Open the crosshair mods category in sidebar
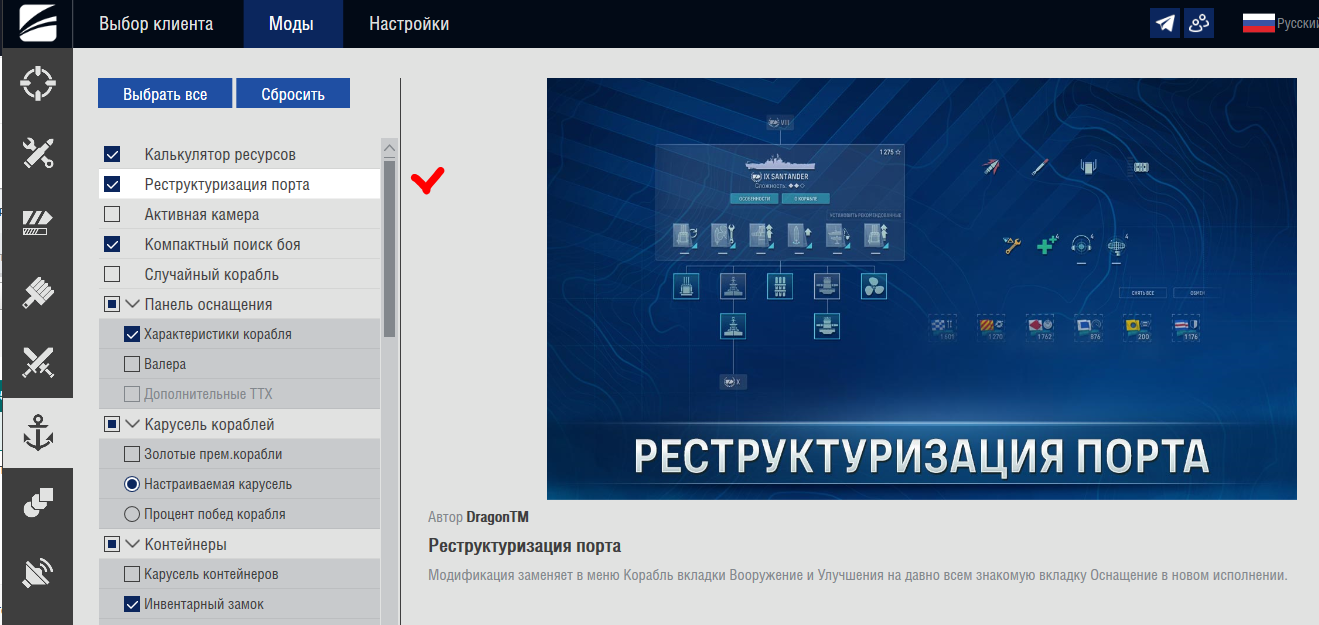Screen dimensions: 1319x625 pos(37,84)
